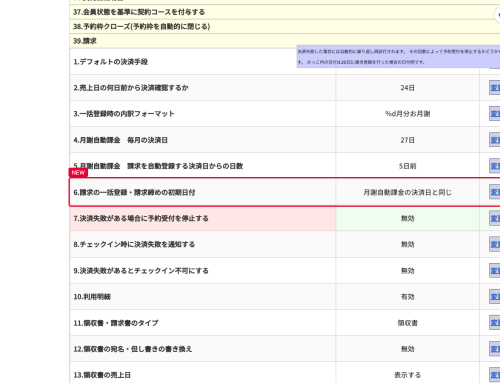500x383 pixels.
Task: Click 変更 button for 4.月謝自動課金 毎月の決済日
Action: (x=495, y=140)
